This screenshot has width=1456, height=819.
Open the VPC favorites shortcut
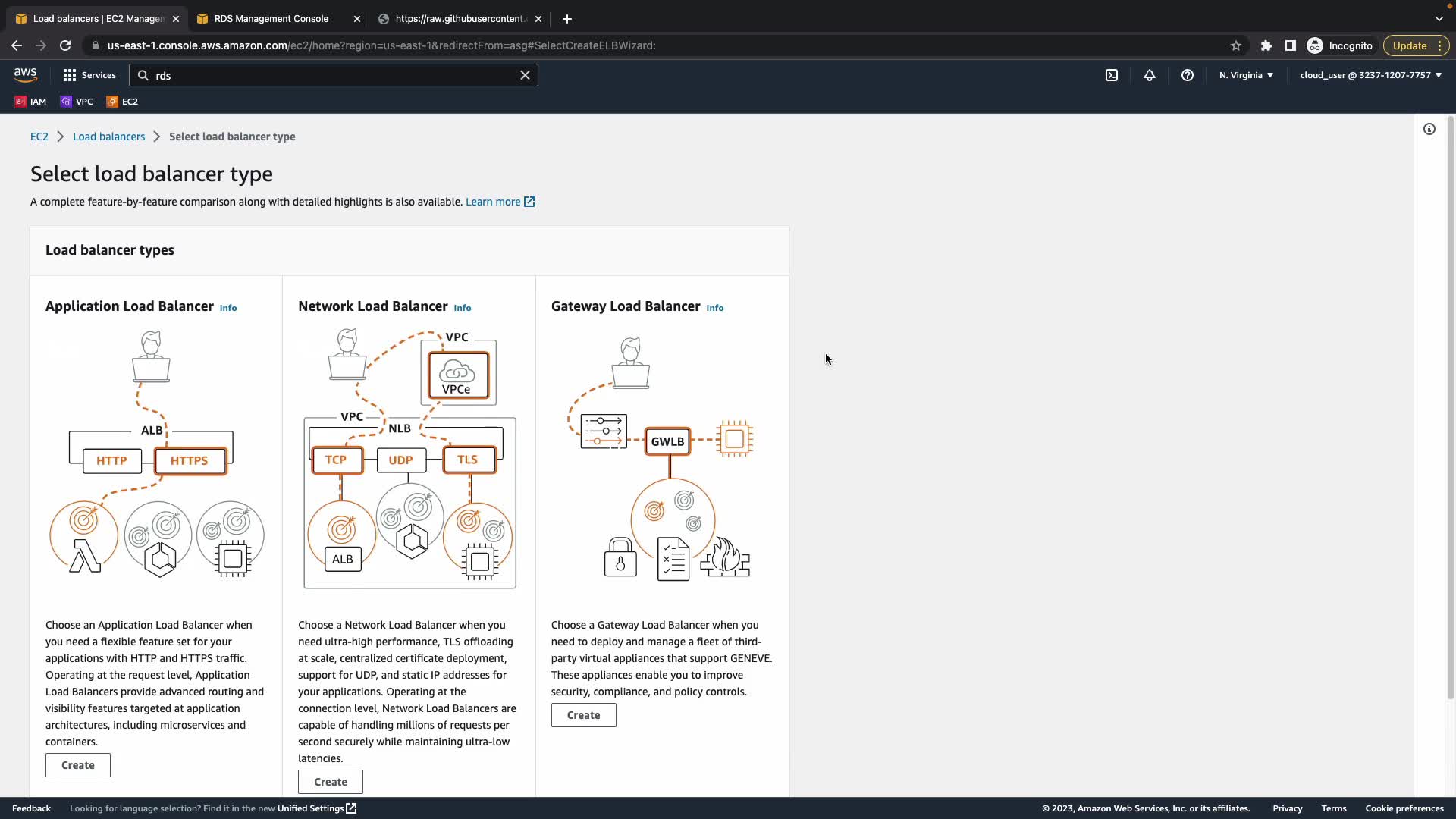point(77,102)
